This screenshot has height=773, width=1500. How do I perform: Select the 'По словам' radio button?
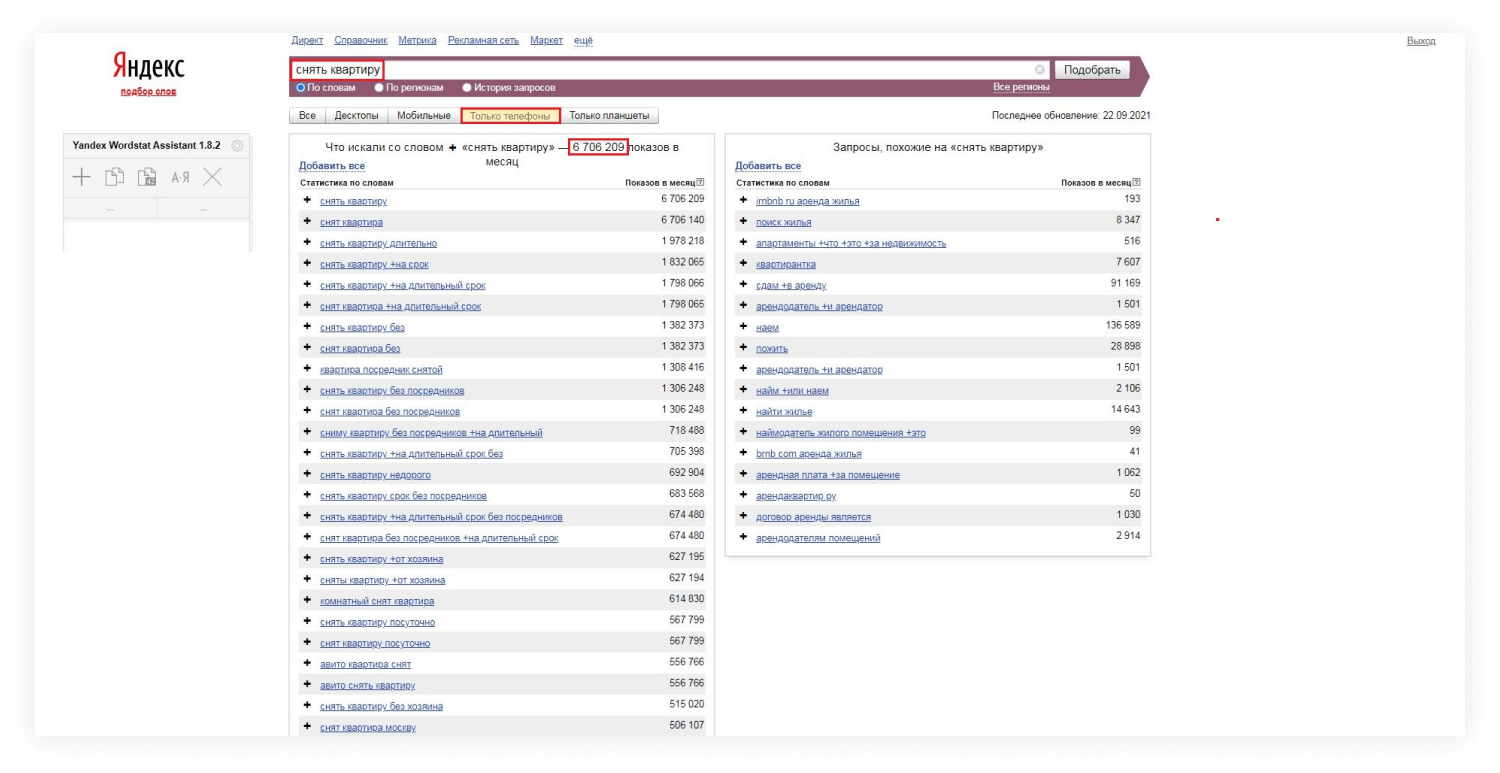(x=300, y=88)
